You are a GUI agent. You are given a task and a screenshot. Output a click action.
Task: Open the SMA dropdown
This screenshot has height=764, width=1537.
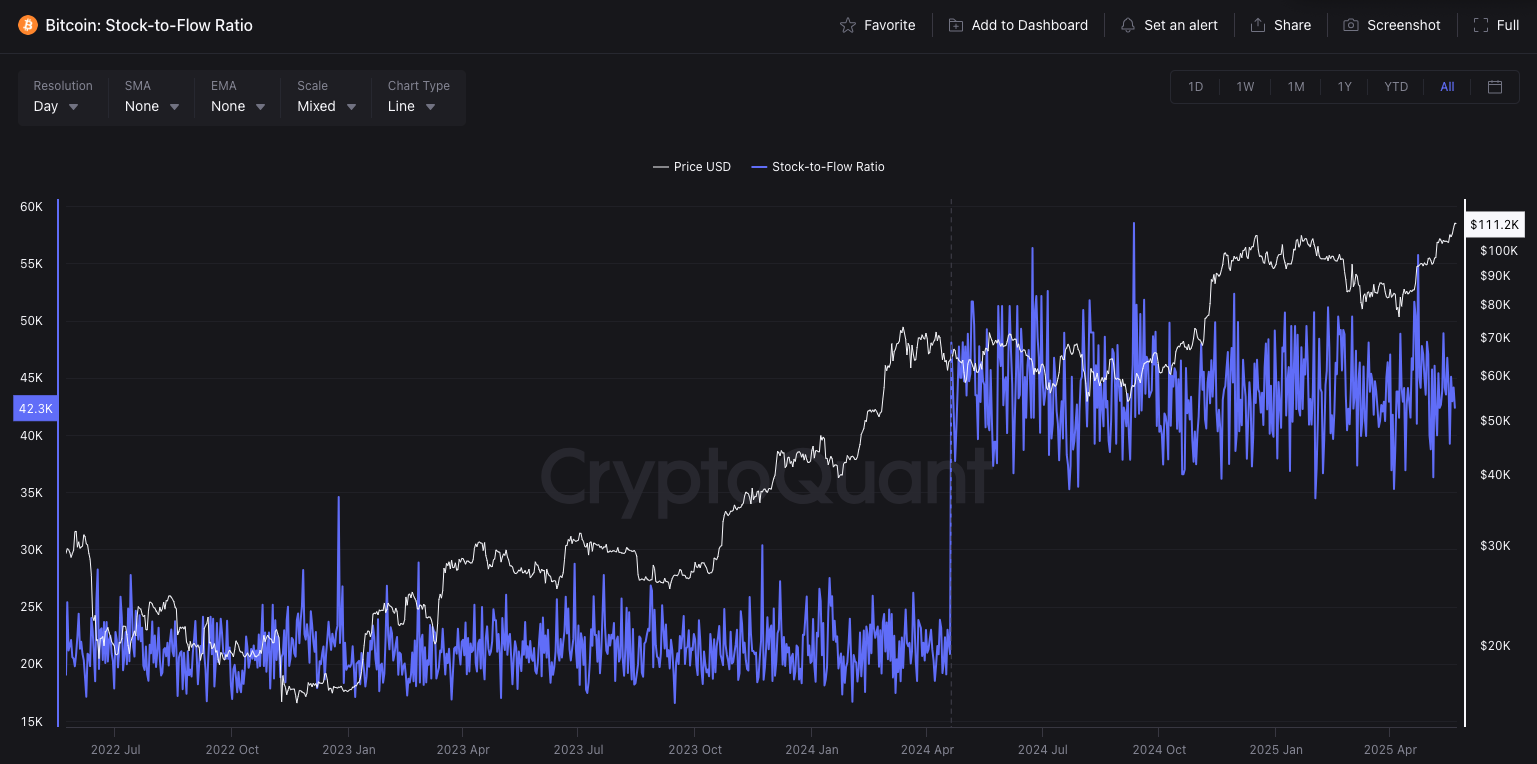(x=152, y=107)
